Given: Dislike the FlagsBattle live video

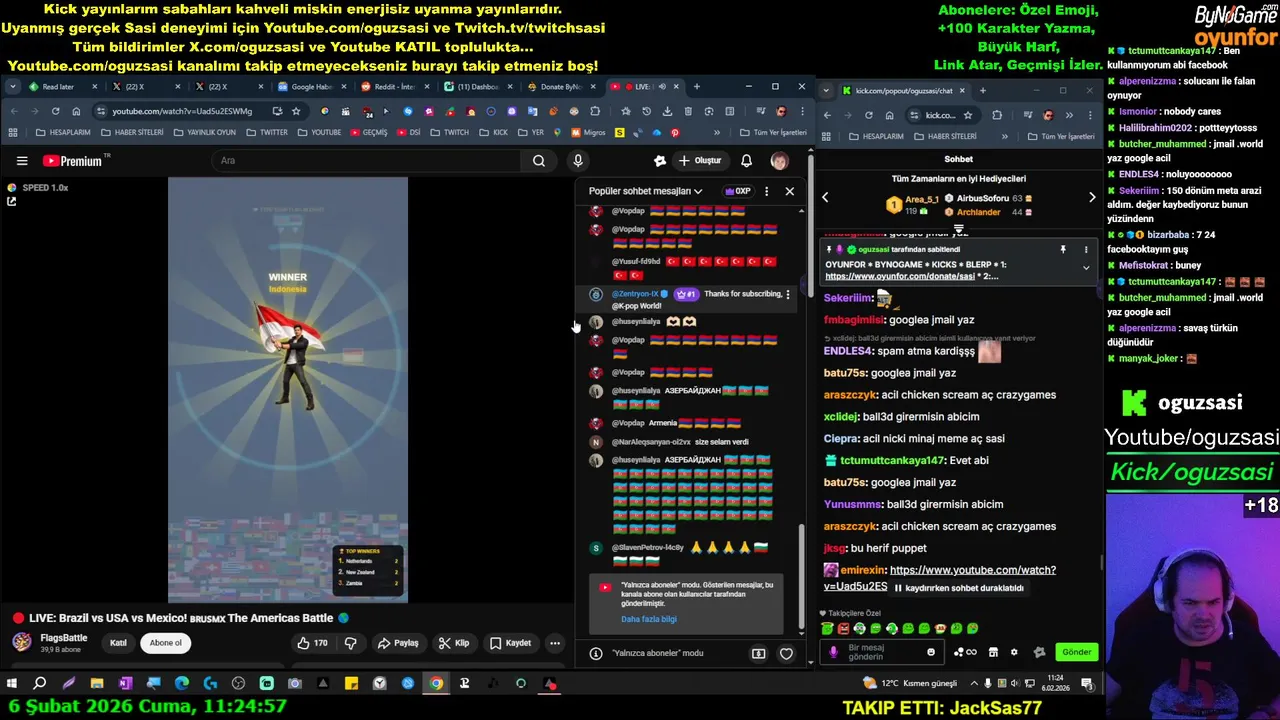Looking at the screenshot, I should (351, 643).
